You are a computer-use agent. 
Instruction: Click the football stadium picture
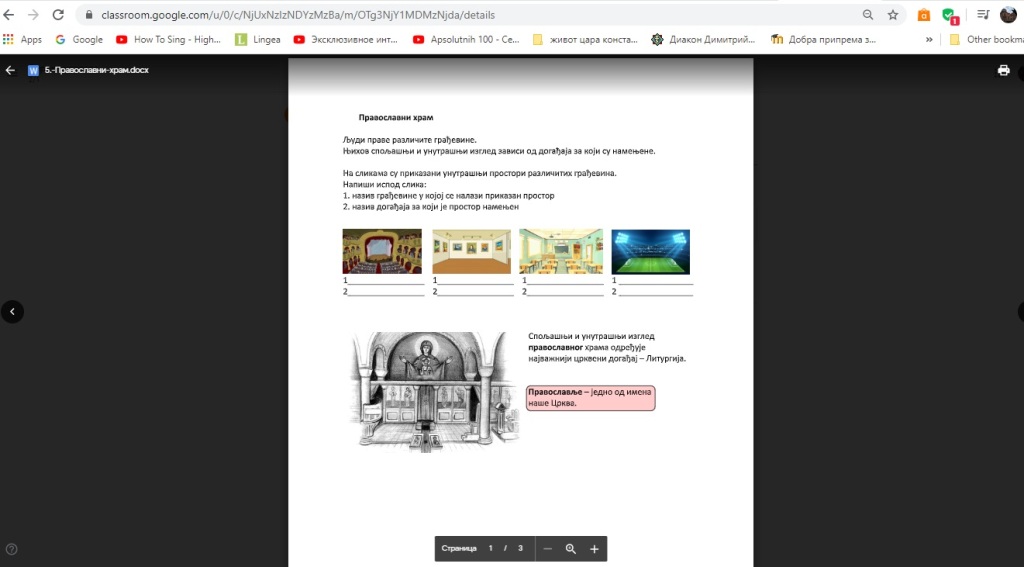point(650,251)
